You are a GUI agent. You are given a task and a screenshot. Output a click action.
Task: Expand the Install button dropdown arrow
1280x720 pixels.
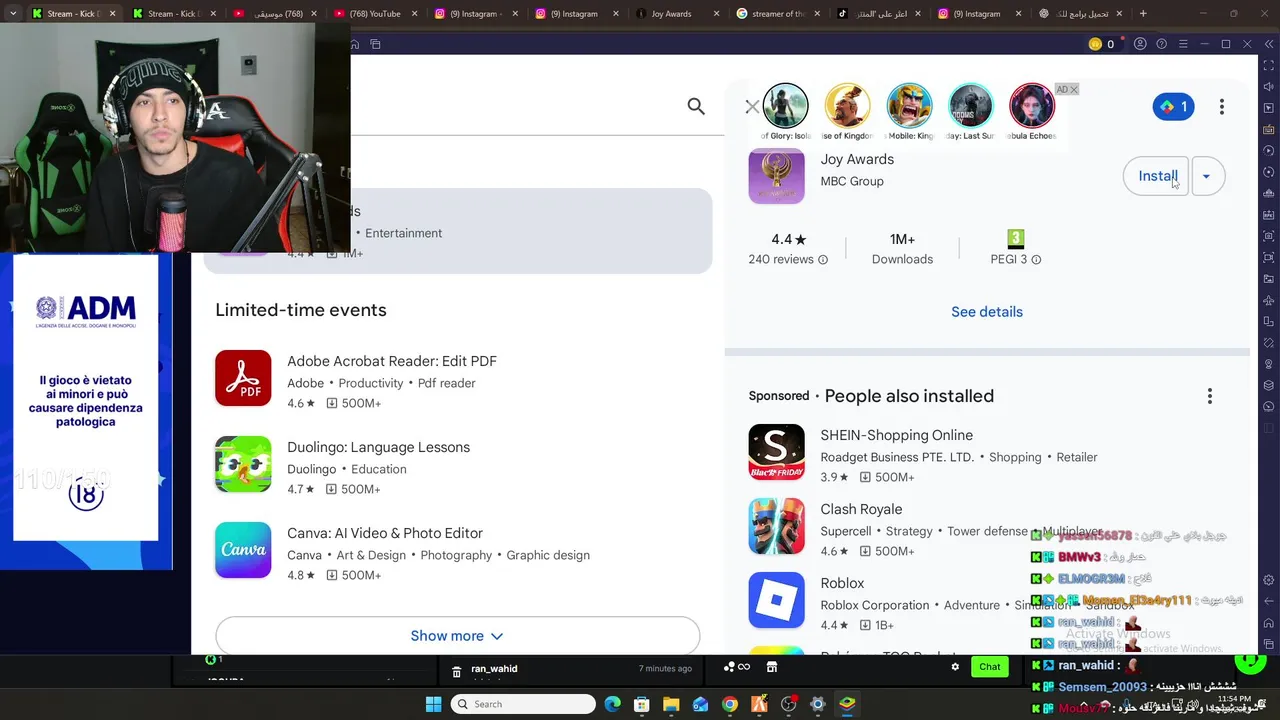point(1207,176)
